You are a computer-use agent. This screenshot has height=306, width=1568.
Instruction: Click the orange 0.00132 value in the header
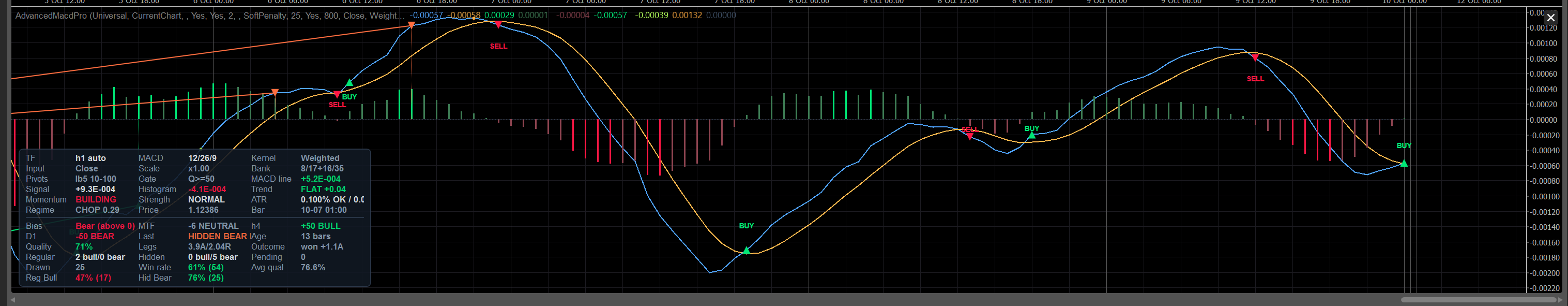(x=687, y=15)
